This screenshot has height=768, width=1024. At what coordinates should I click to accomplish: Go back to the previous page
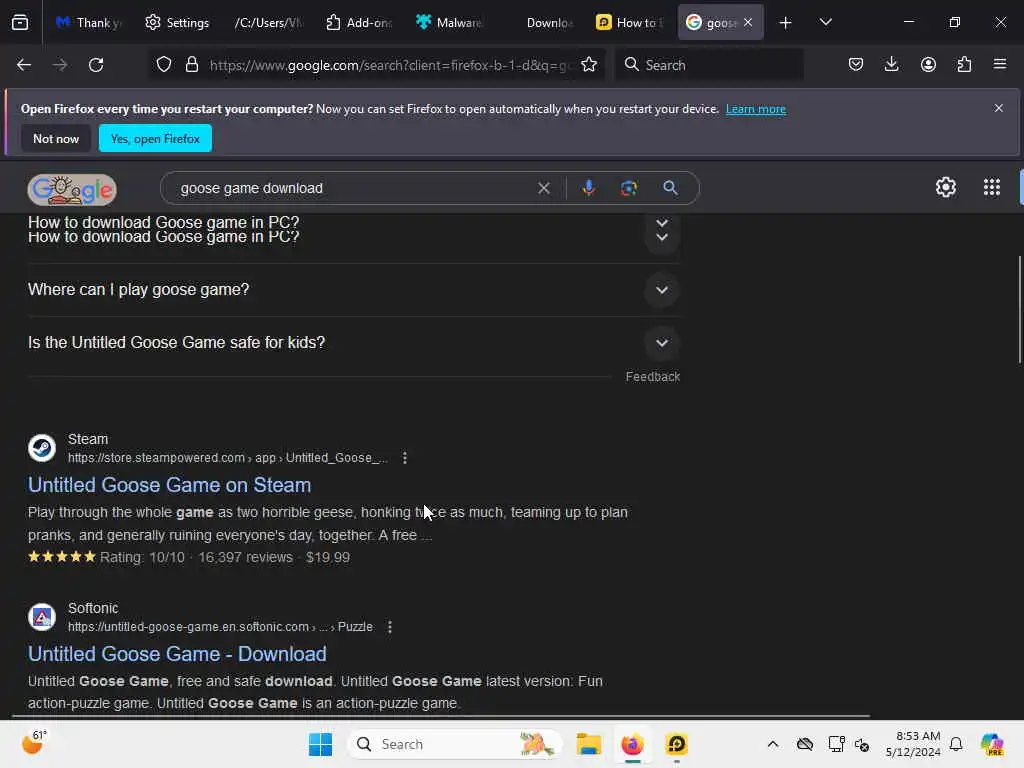24,65
